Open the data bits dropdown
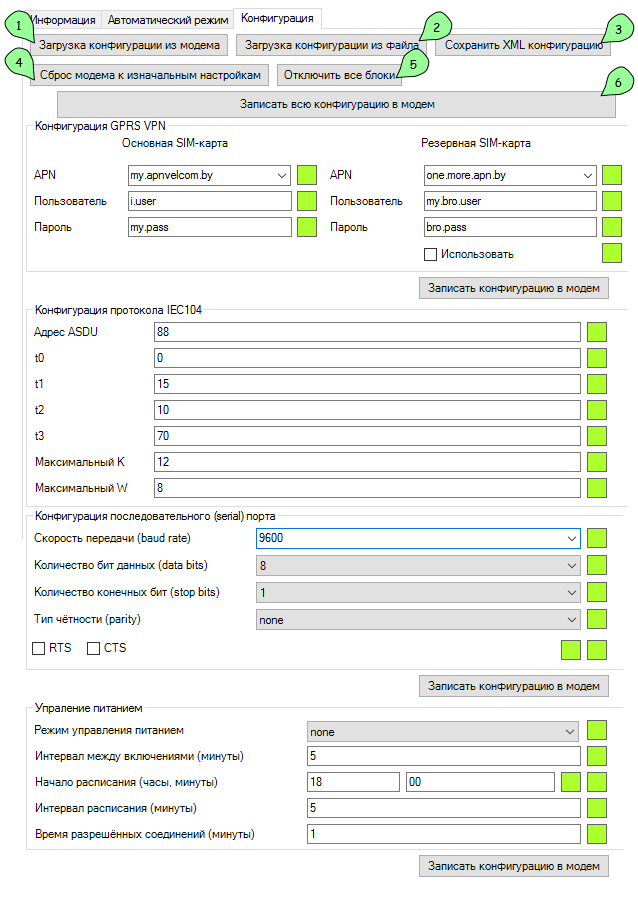Screen dimensions: 638x918 [x=571, y=566]
